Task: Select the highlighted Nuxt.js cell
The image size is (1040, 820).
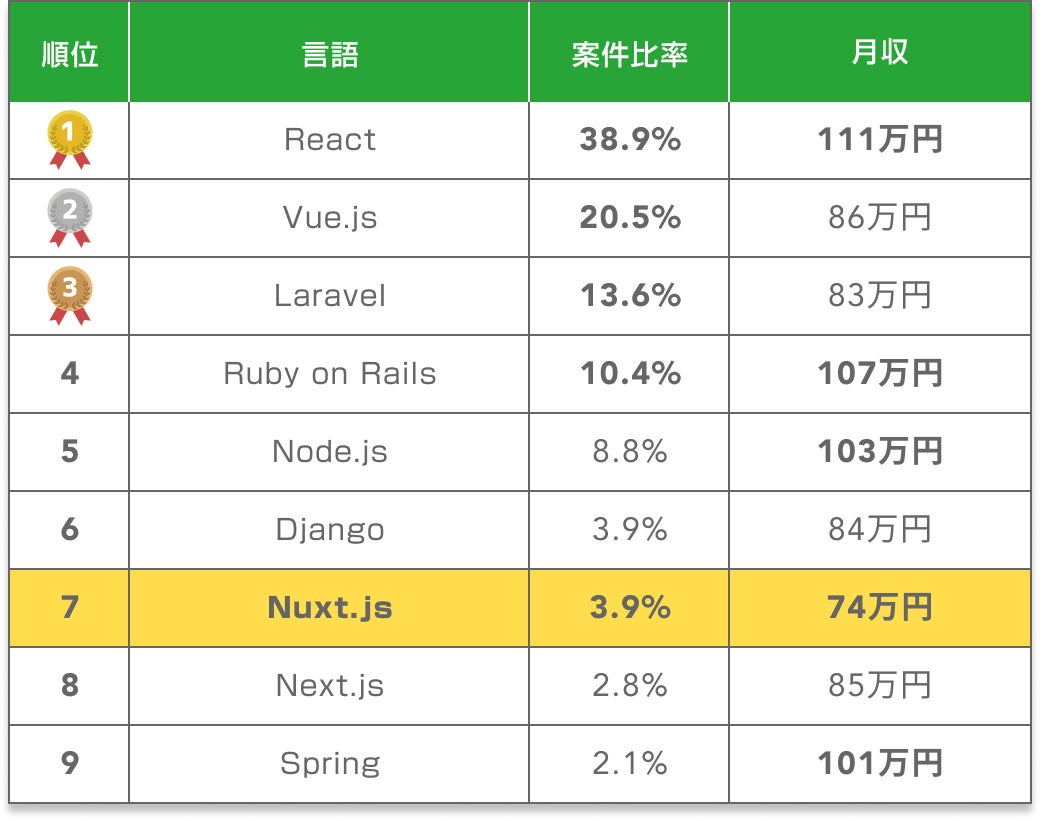Action: tap(330, 608)
